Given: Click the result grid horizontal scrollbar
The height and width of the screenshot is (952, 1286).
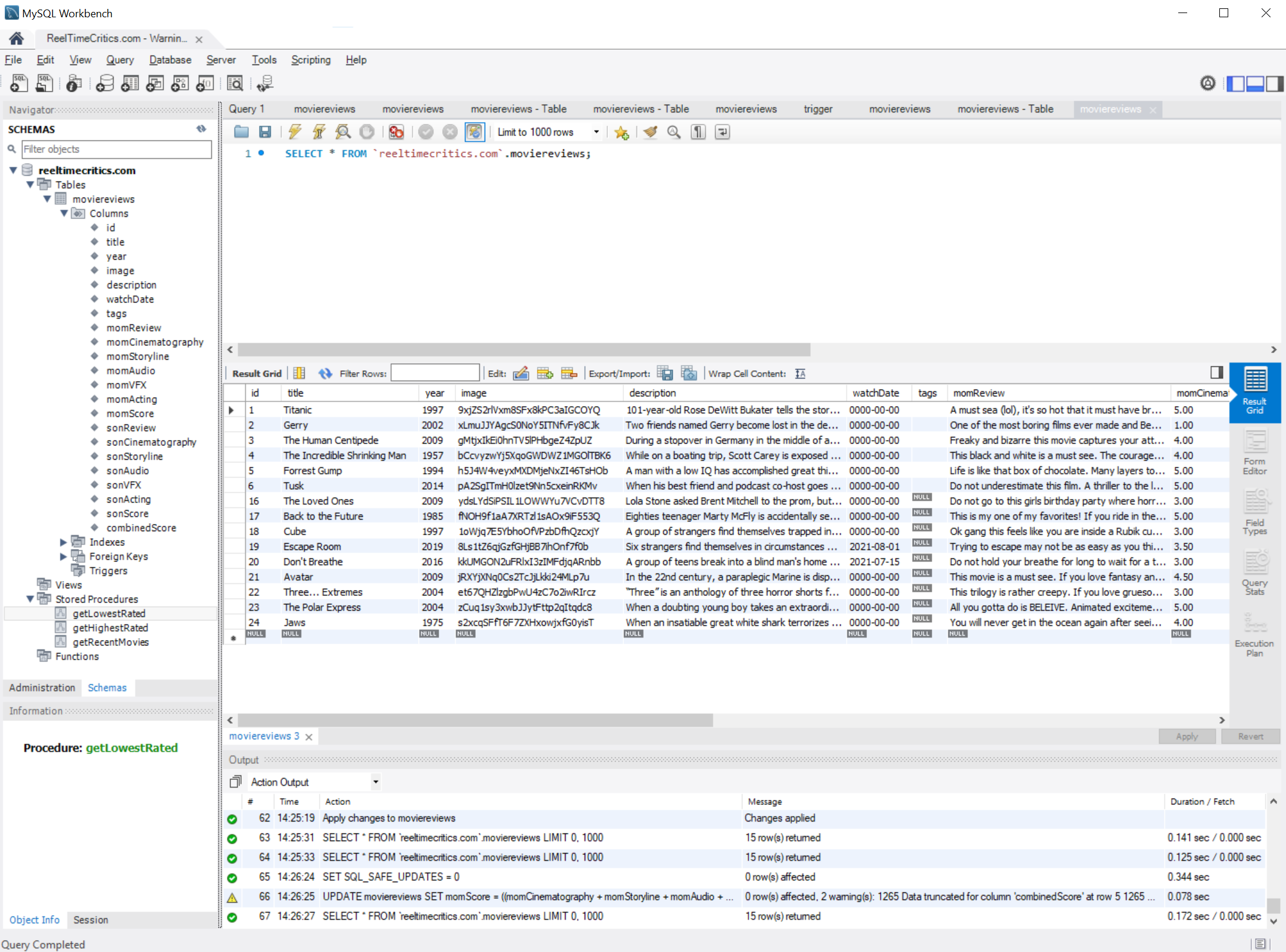Looking at the screenshot, I should pyautogui.click(x=475, y=720).
